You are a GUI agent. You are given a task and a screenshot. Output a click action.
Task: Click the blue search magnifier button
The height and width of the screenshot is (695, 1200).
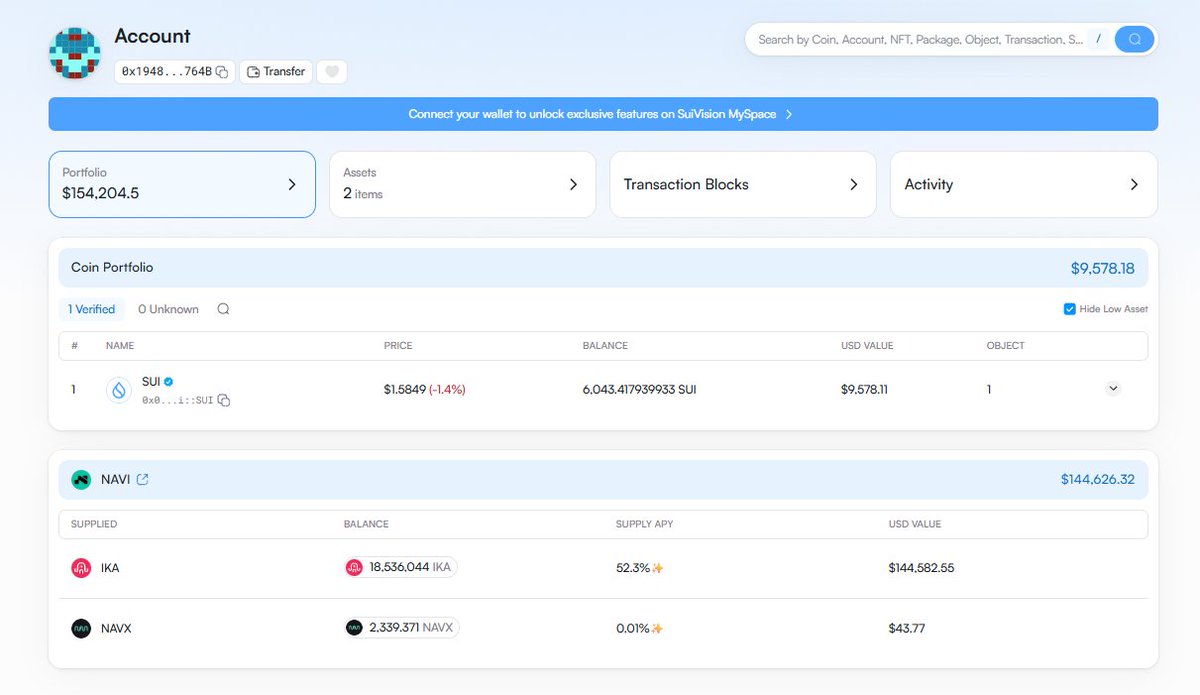point(1135,39)
